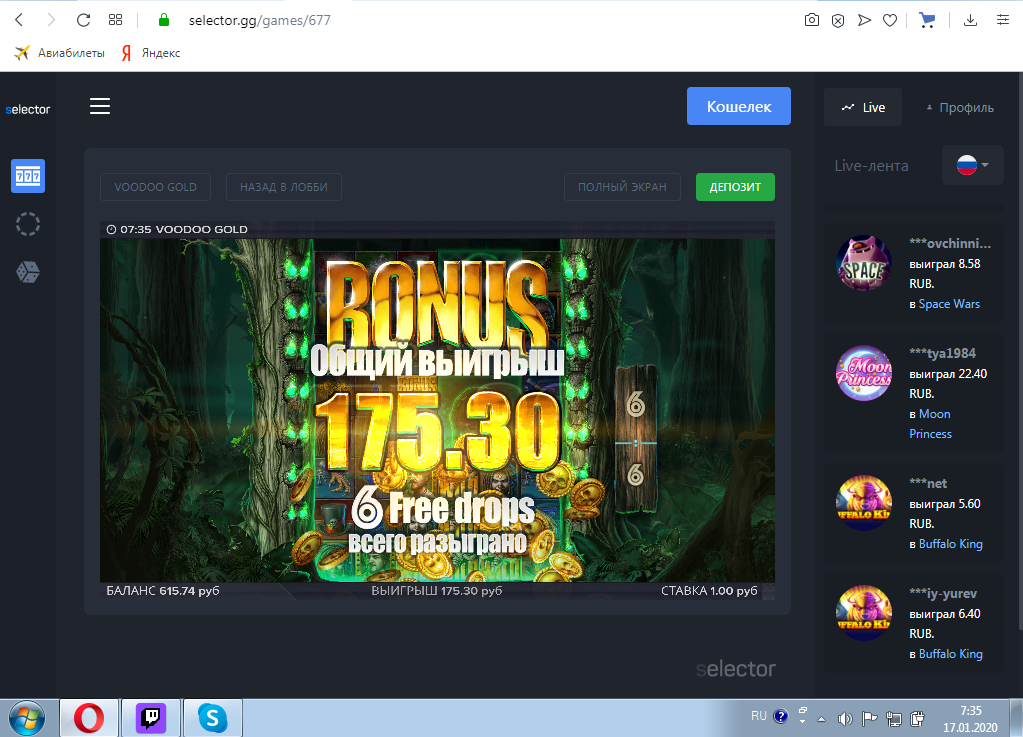The width and height of the screenshot is (1023, 737).
Task: Click the ***tya1984 username
Action: coord(943,353)
